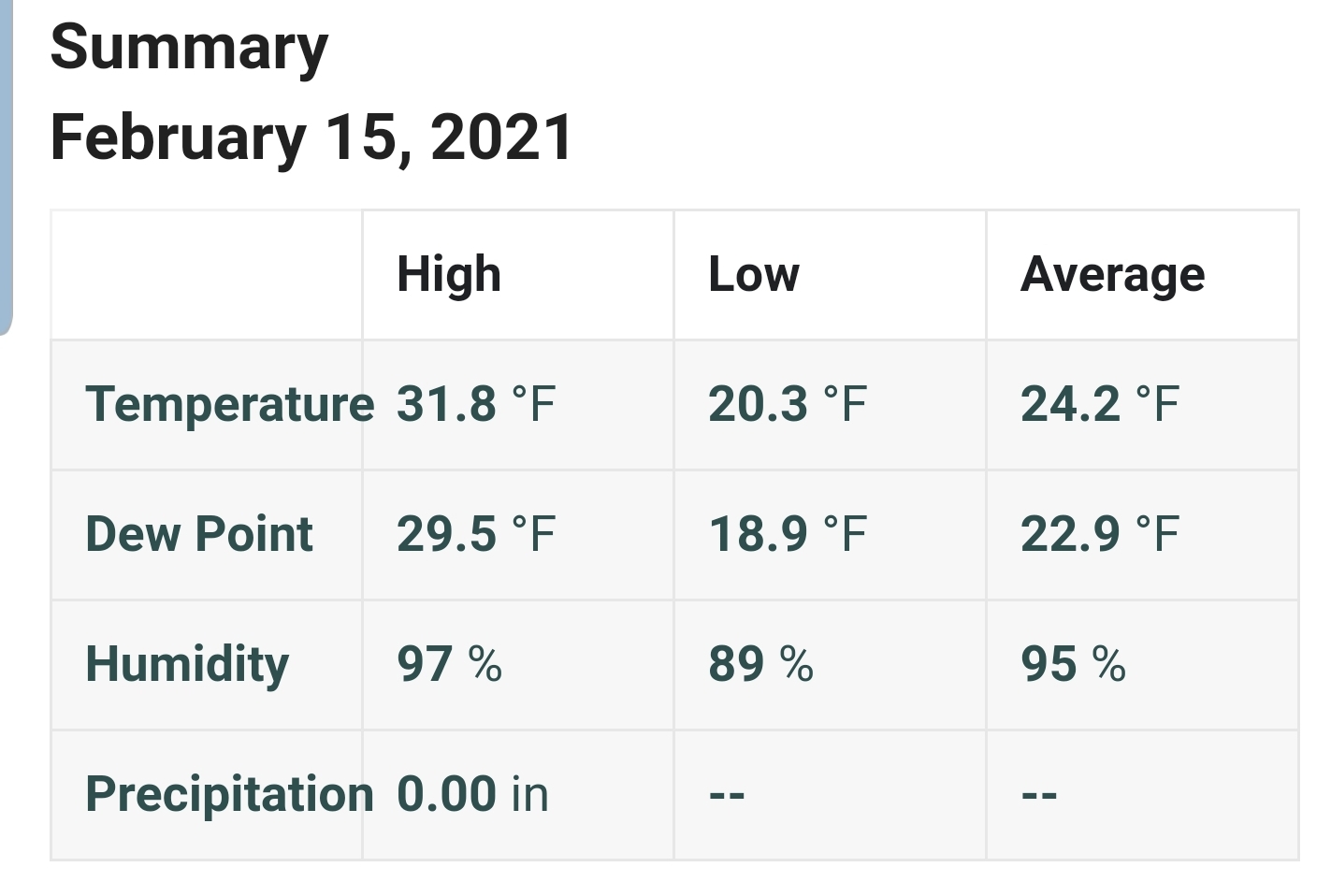Viewport: 1331px width, 896px height.
Task: Click the 97 % high humidity value
Action: click(449, 664)
